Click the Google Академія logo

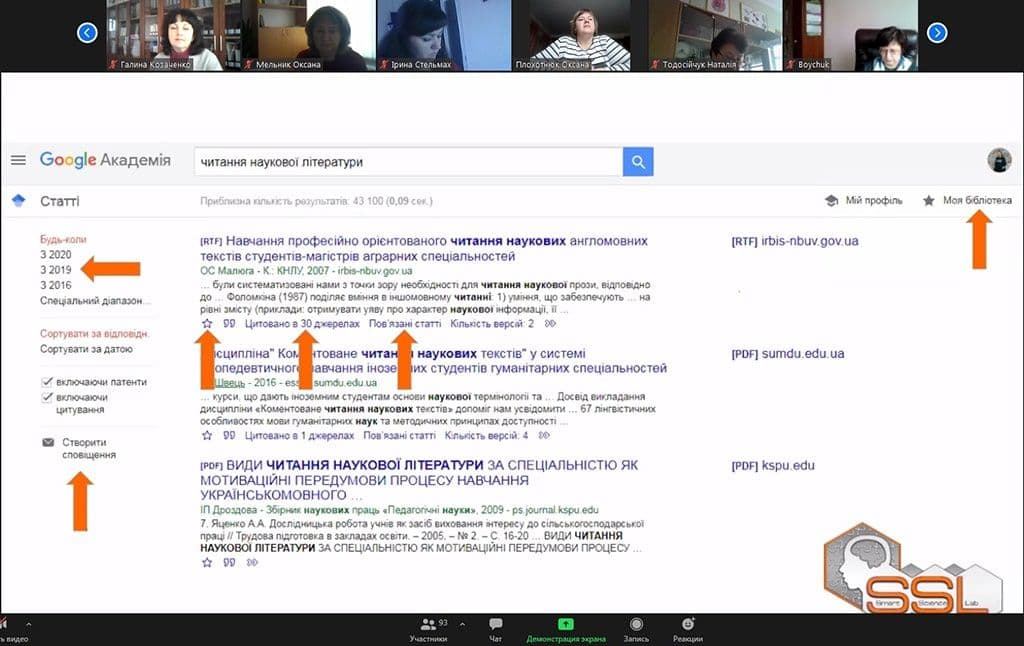tap(105, 160)
